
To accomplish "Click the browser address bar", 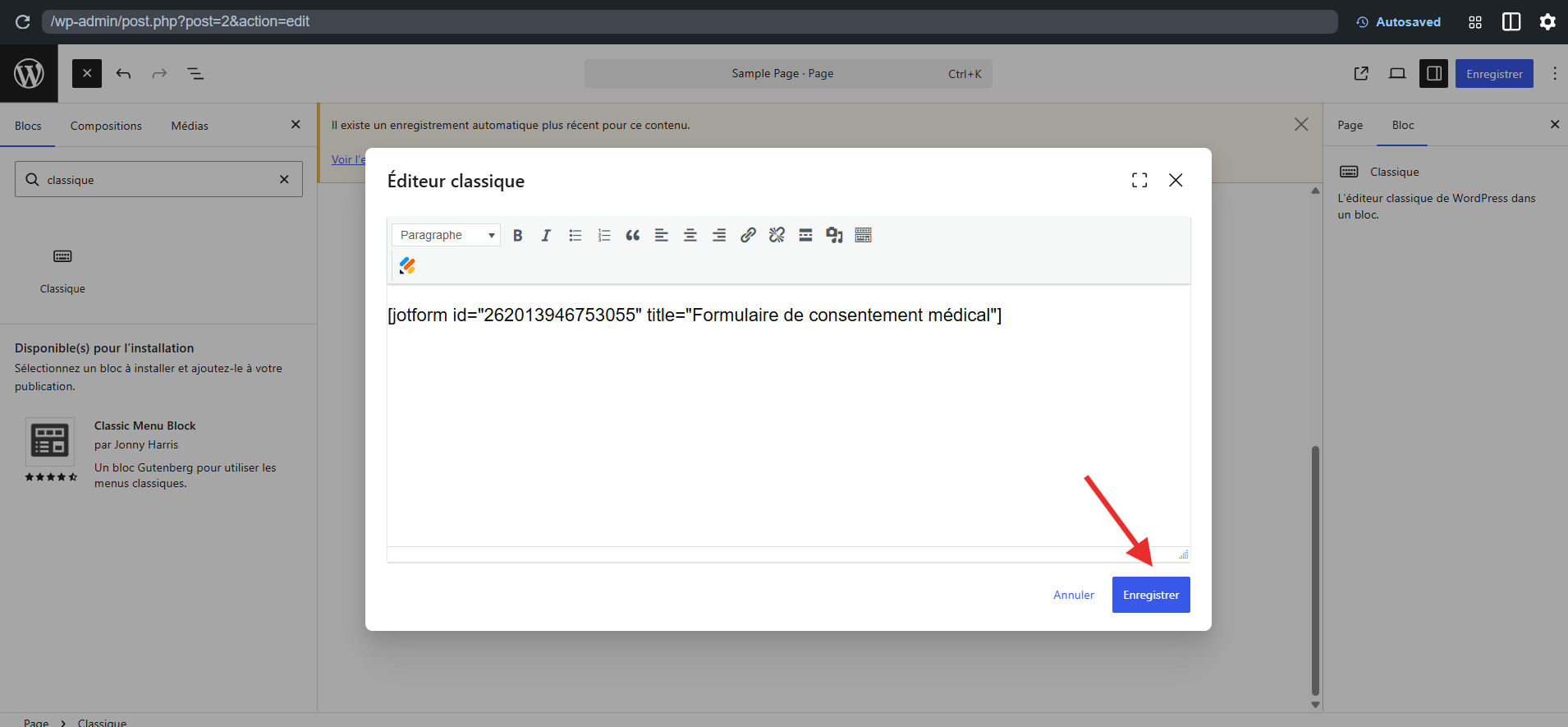I will coord(690,21).
